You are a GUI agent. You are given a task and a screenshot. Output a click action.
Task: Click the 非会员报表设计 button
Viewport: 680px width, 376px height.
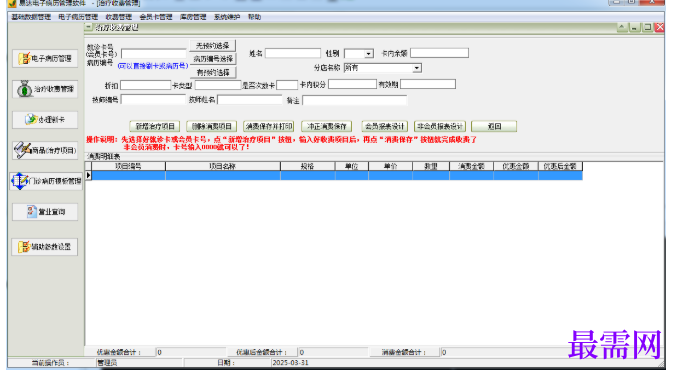click(x=440, y=127)
